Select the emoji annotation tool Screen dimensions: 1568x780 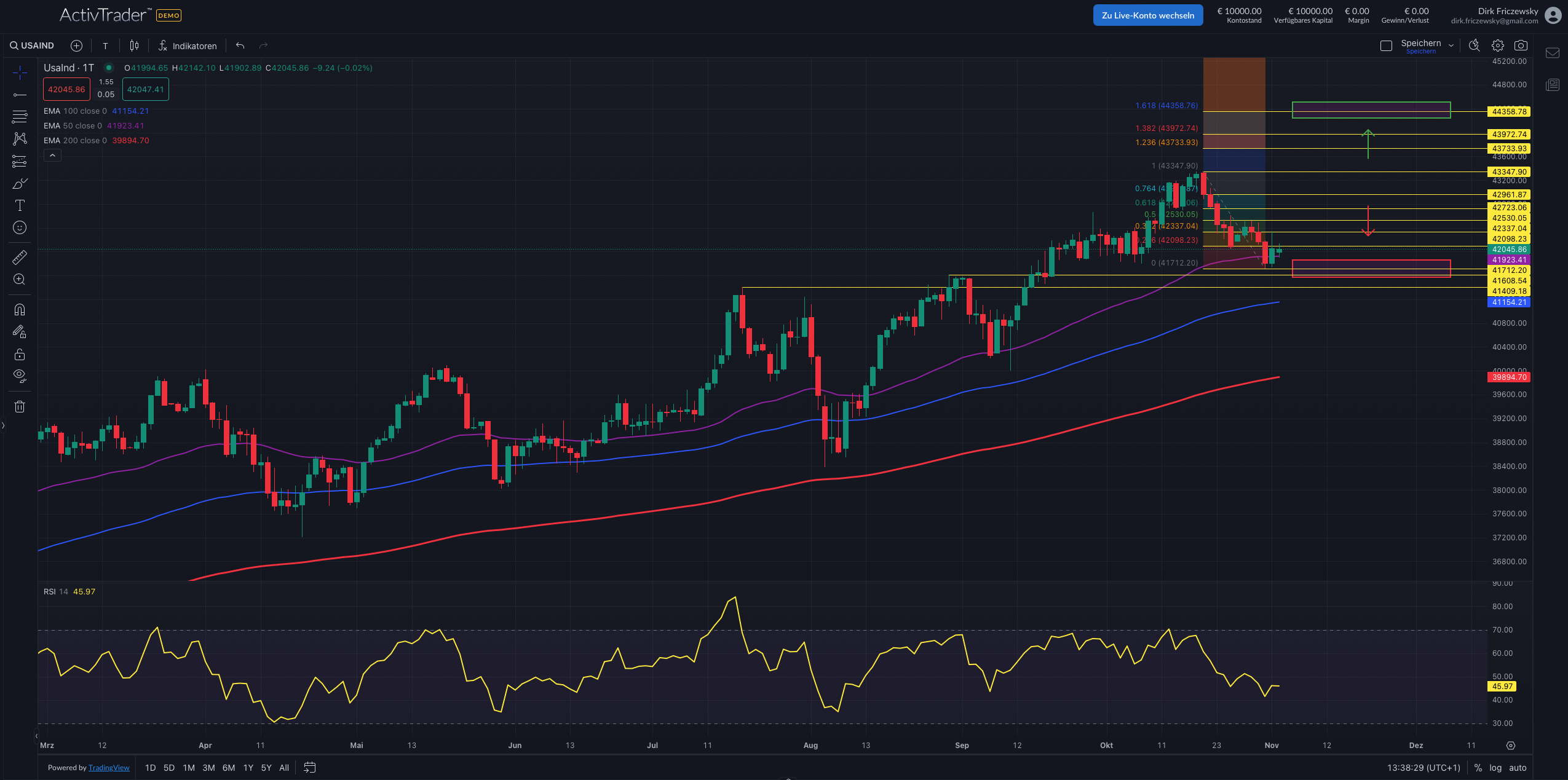click(x=20, y=227)
